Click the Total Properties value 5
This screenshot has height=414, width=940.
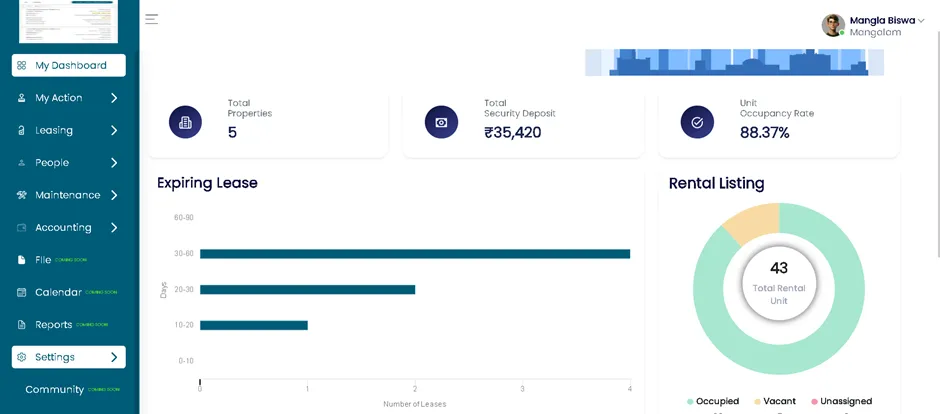(x=232, y=133)
